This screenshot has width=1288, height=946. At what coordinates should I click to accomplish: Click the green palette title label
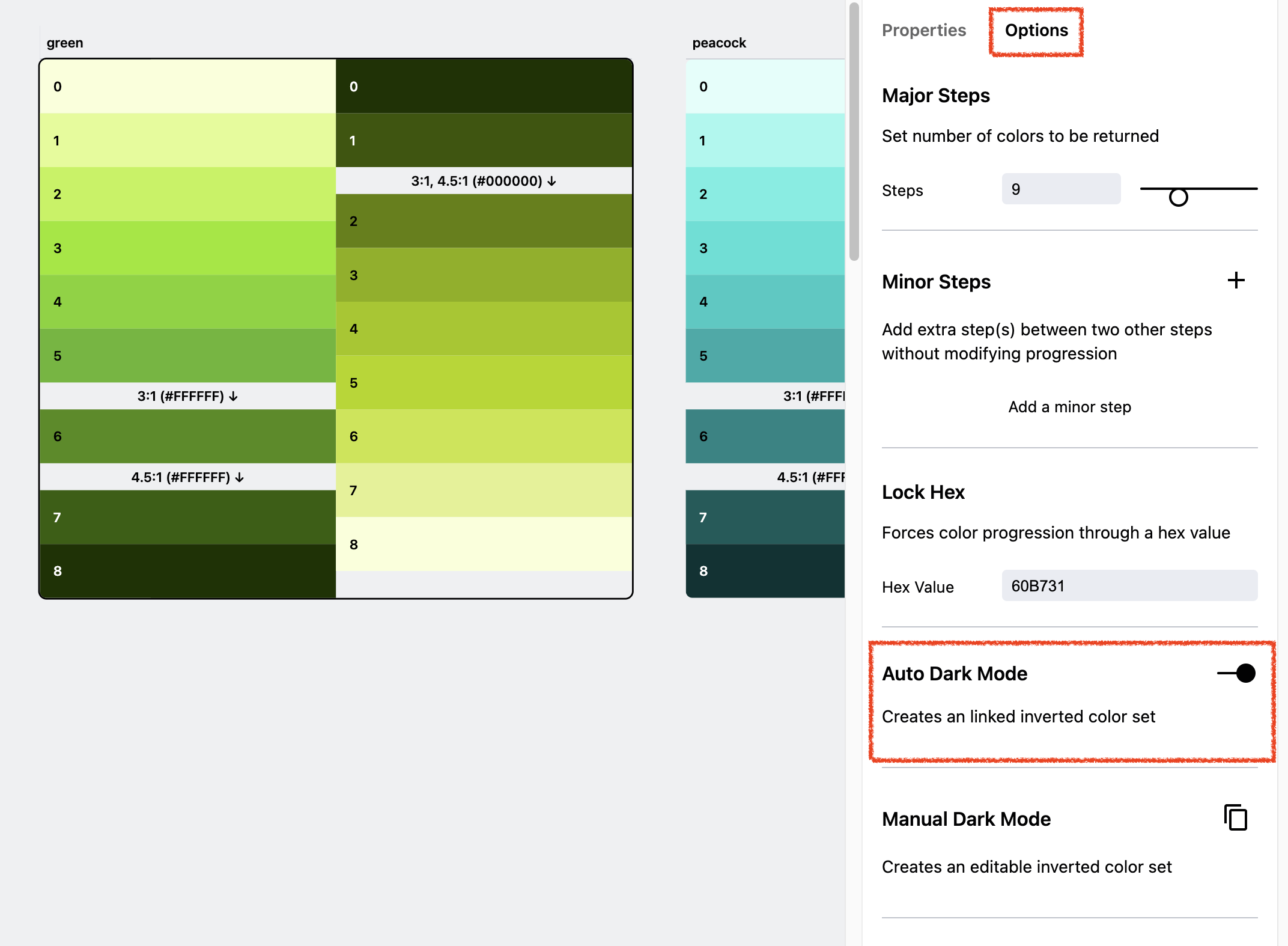(65, 43)
